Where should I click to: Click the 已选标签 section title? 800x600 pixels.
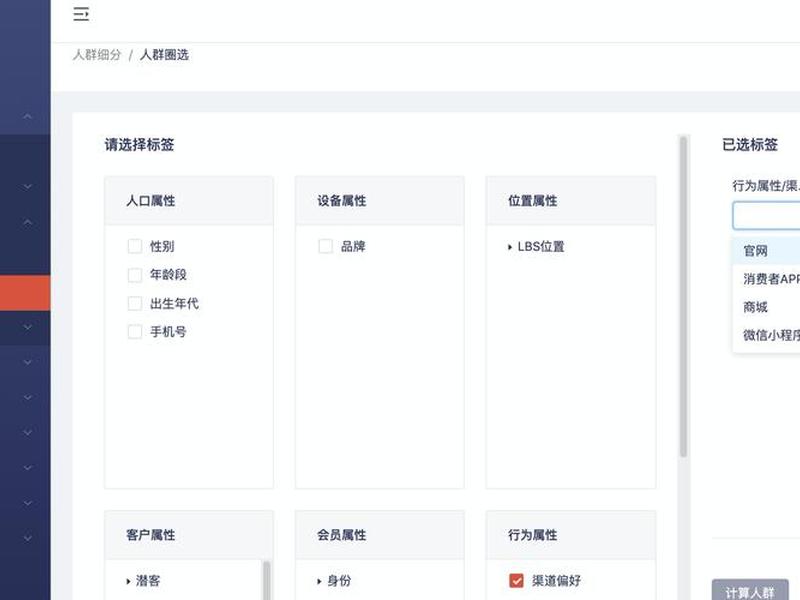[x=750, y=145]
